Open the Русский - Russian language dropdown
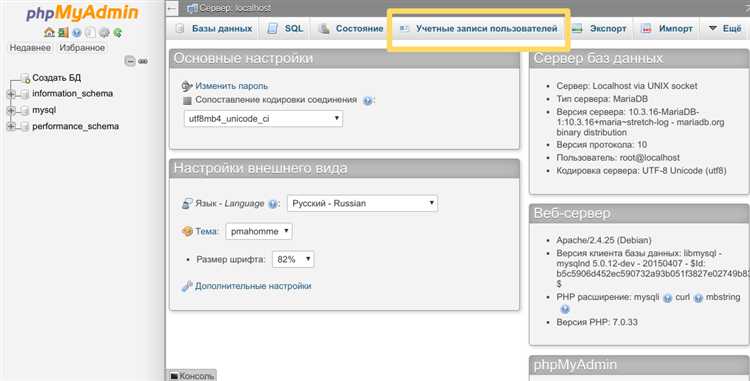Image resolution: width=750 pixels, height=381 pixels. pos(362,203)
